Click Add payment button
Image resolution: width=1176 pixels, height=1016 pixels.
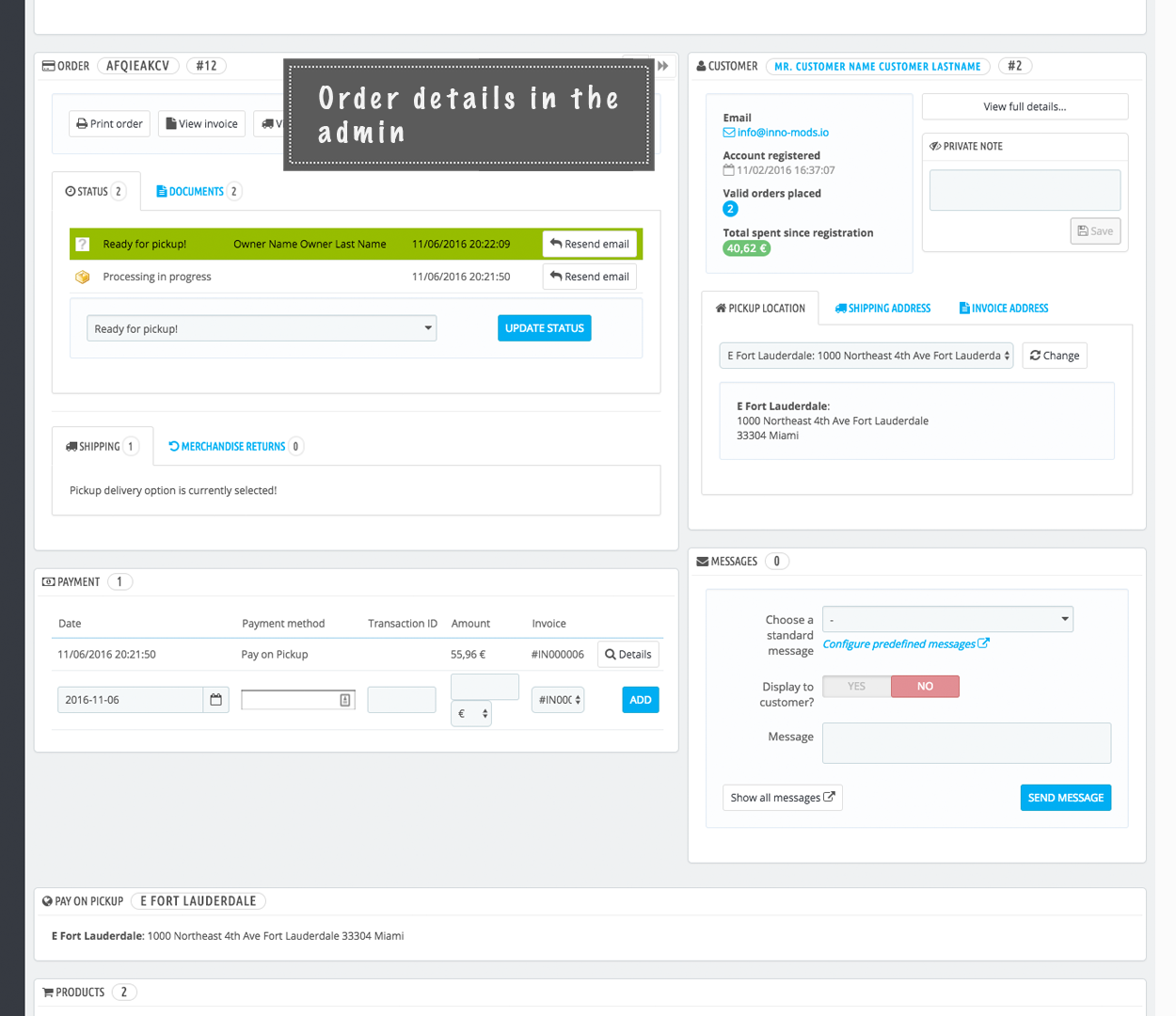coord(641,700)
